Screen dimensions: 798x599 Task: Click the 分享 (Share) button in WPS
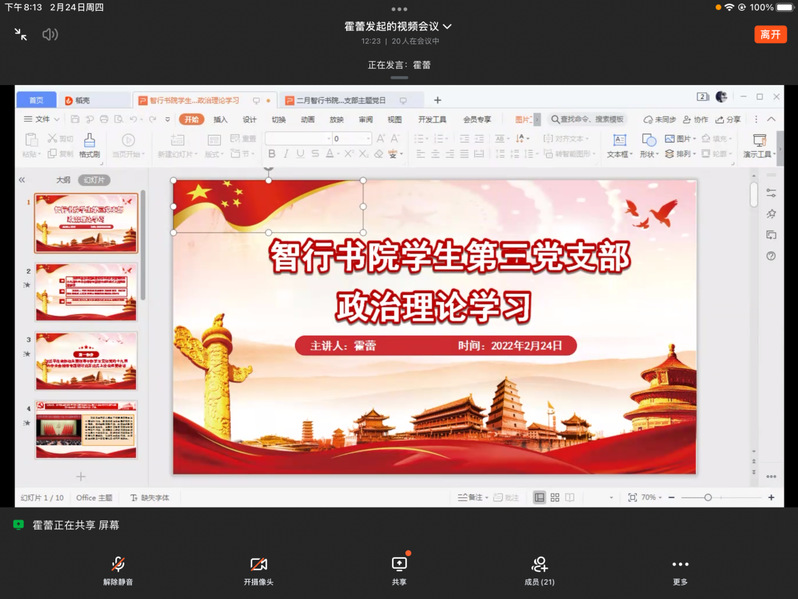[730, 119]
